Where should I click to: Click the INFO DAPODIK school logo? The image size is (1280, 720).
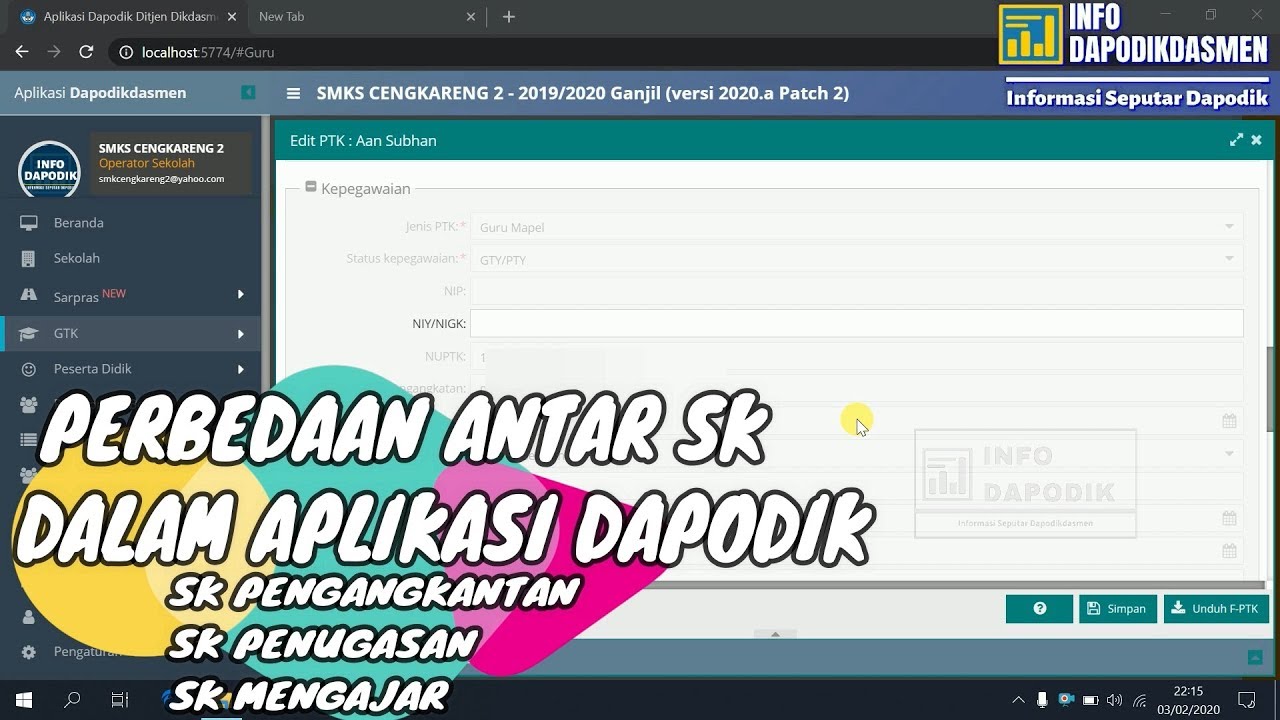(49, 169)
